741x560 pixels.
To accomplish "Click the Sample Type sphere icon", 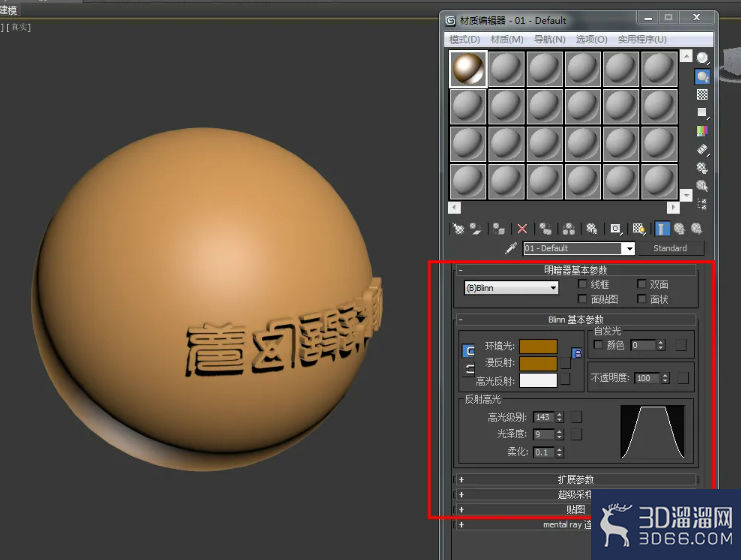I will (x=703, y=58).
